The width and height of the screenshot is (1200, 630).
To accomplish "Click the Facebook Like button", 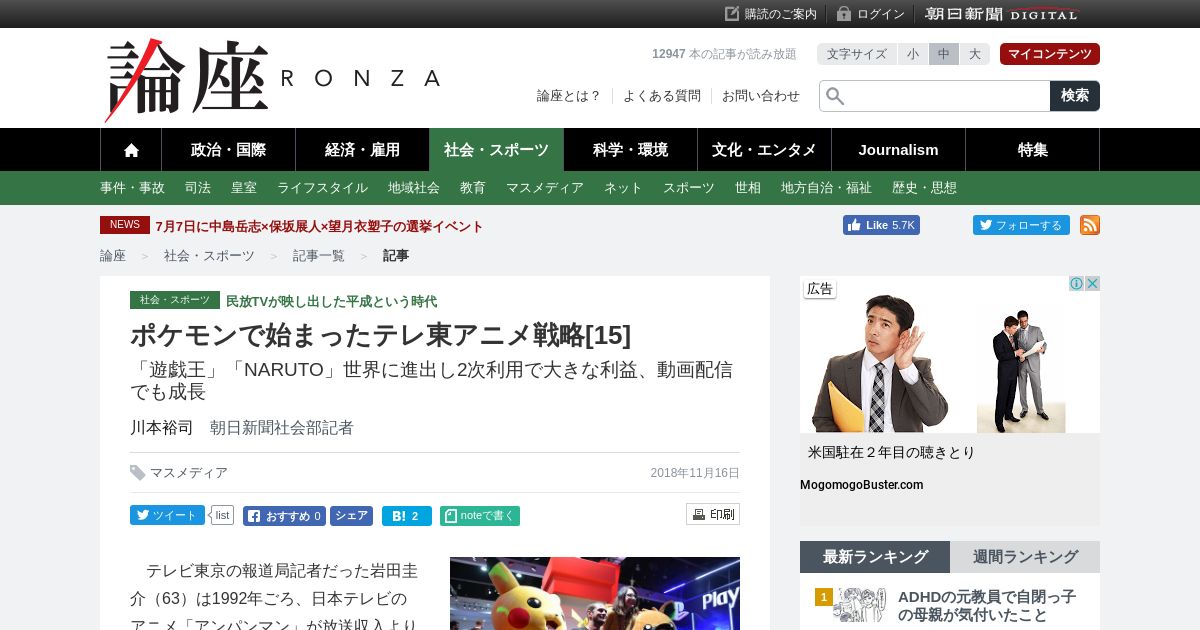I will 881,225.
